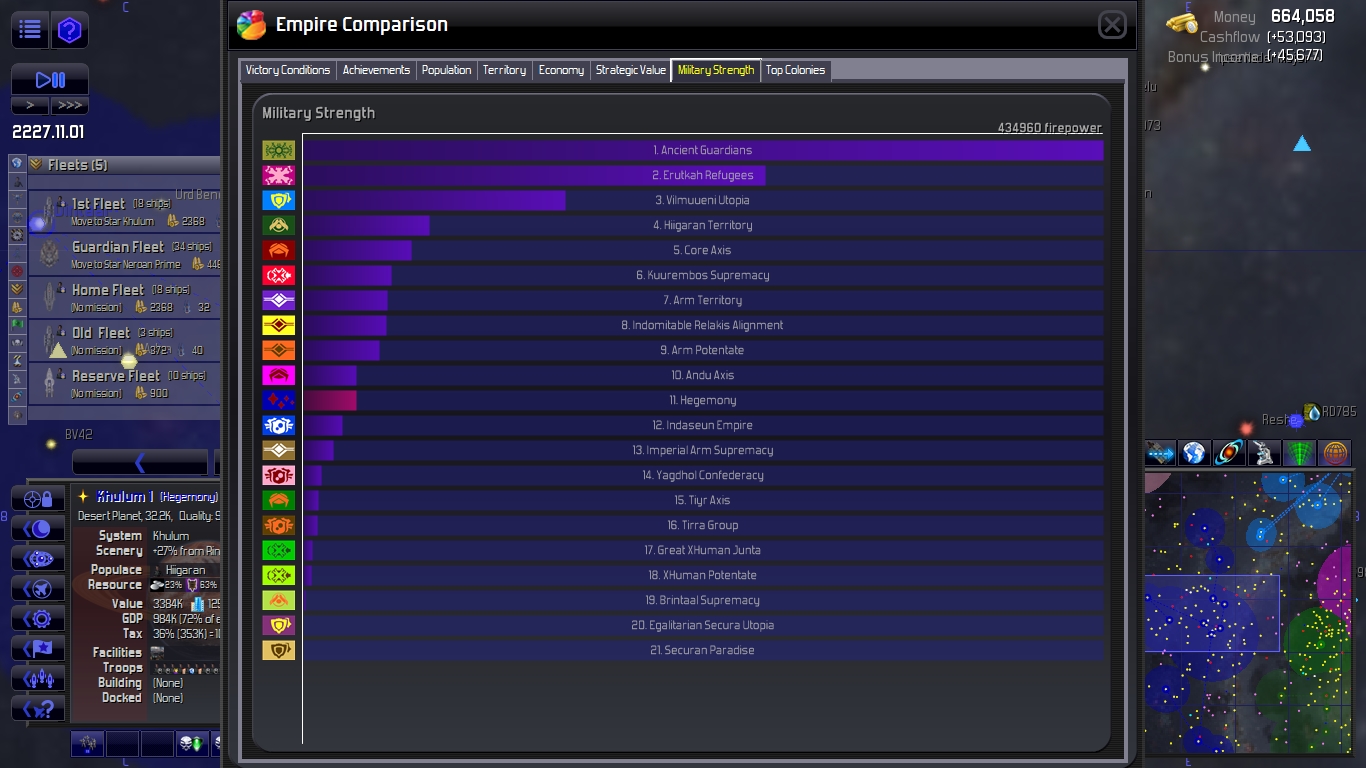Select the Military Strength tab
The image size is (1366, 768).
[716, 70]
